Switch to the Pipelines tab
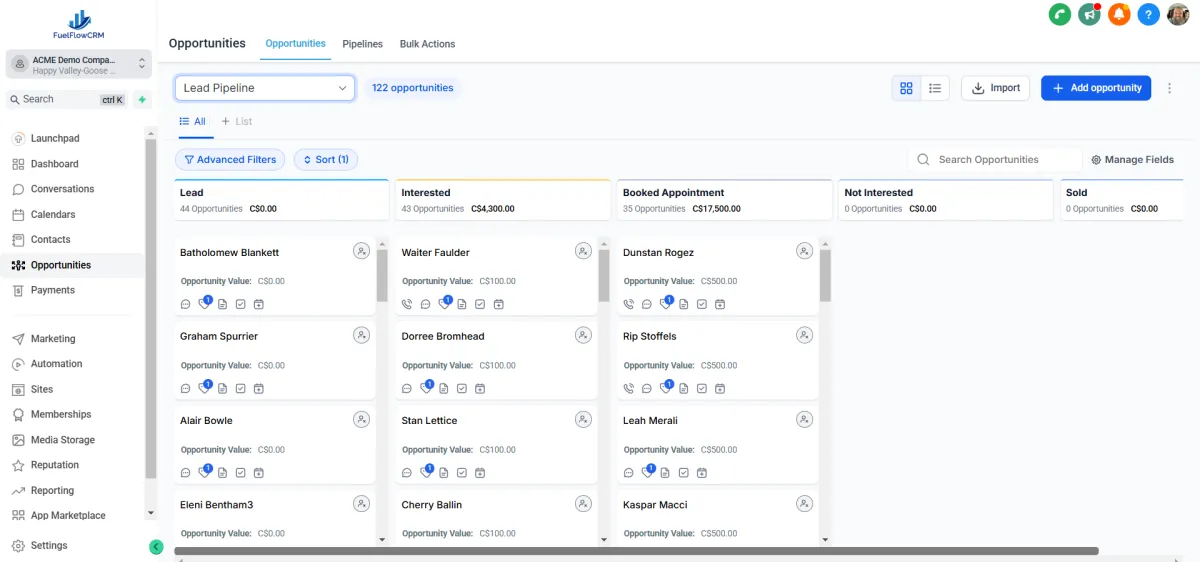1200x562 pixels. 362,44
